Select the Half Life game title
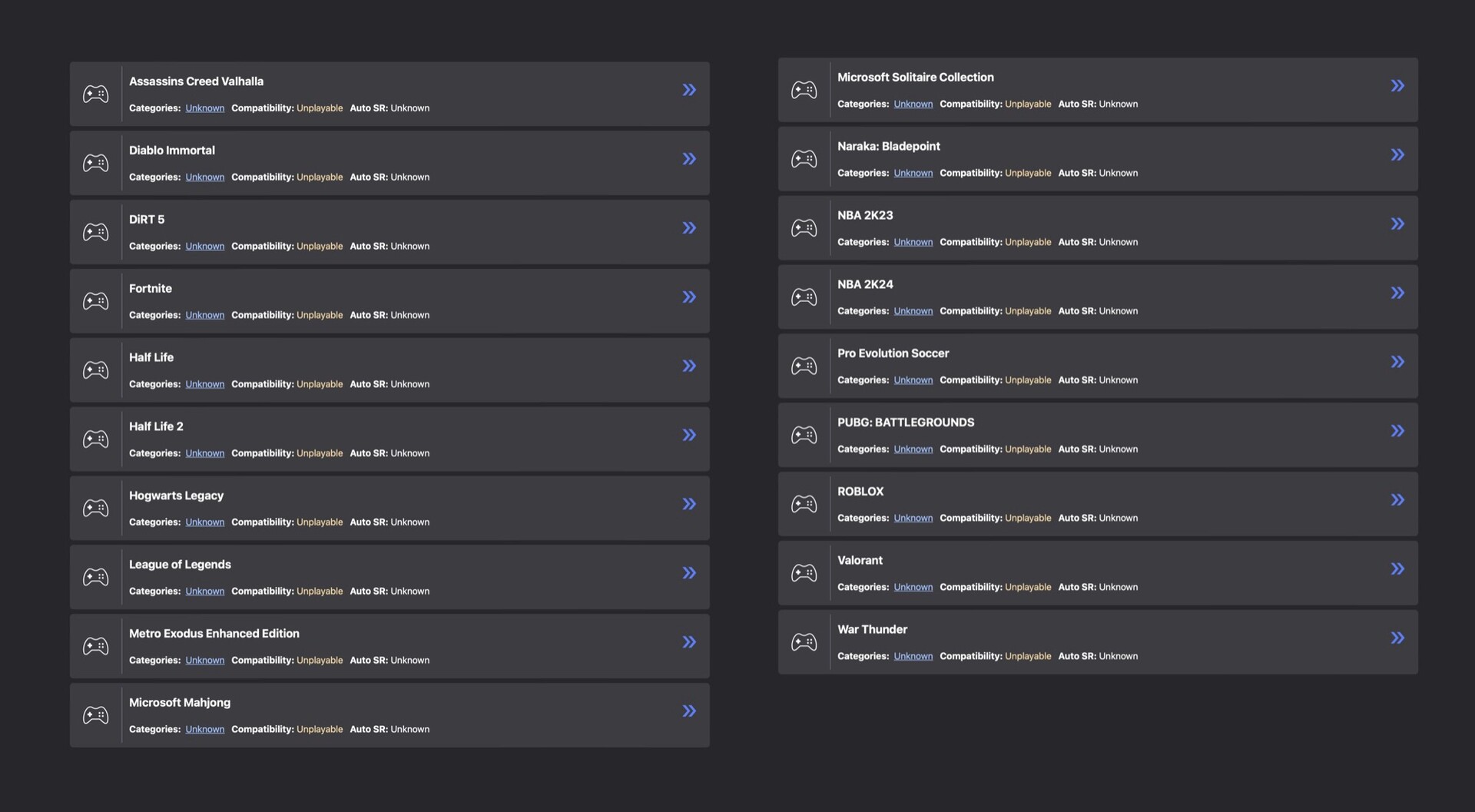Screen dimensions: 1475x812 click(151, 357)
